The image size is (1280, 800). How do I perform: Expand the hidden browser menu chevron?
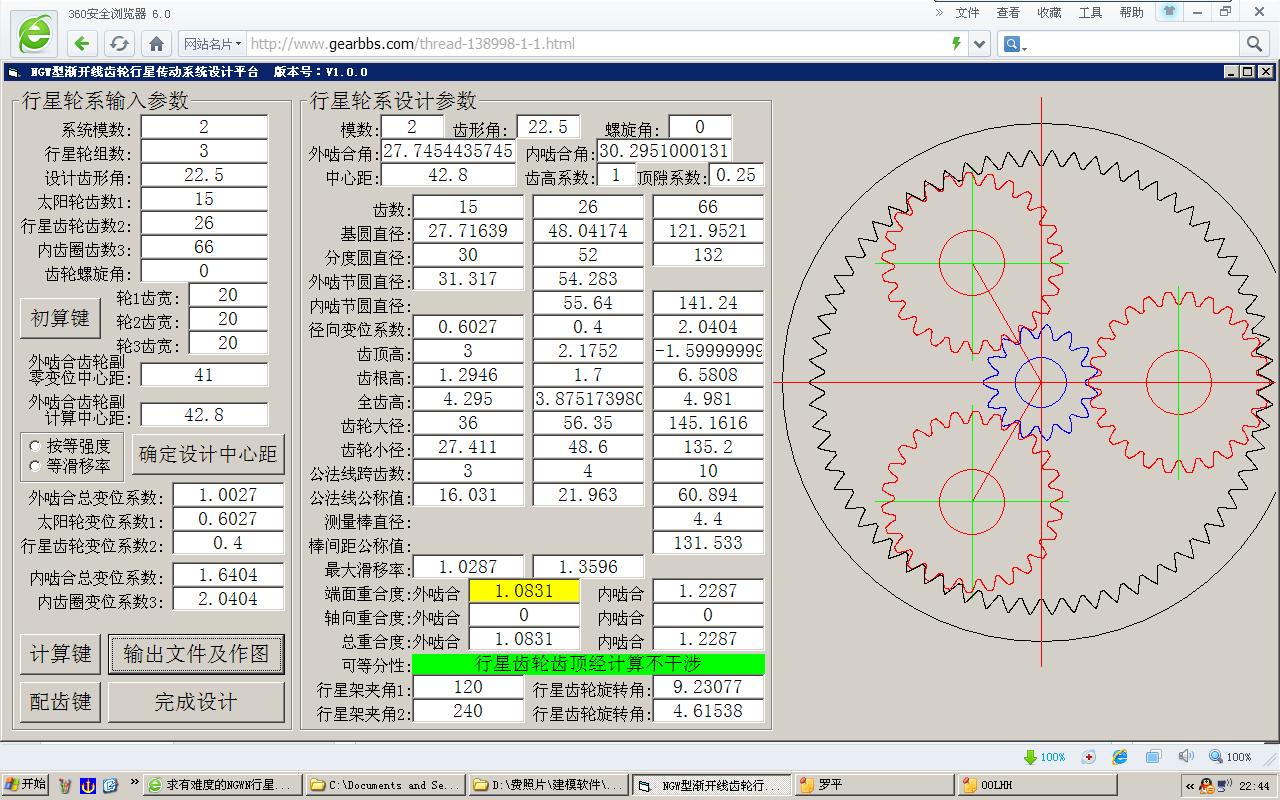click(939, 12)
